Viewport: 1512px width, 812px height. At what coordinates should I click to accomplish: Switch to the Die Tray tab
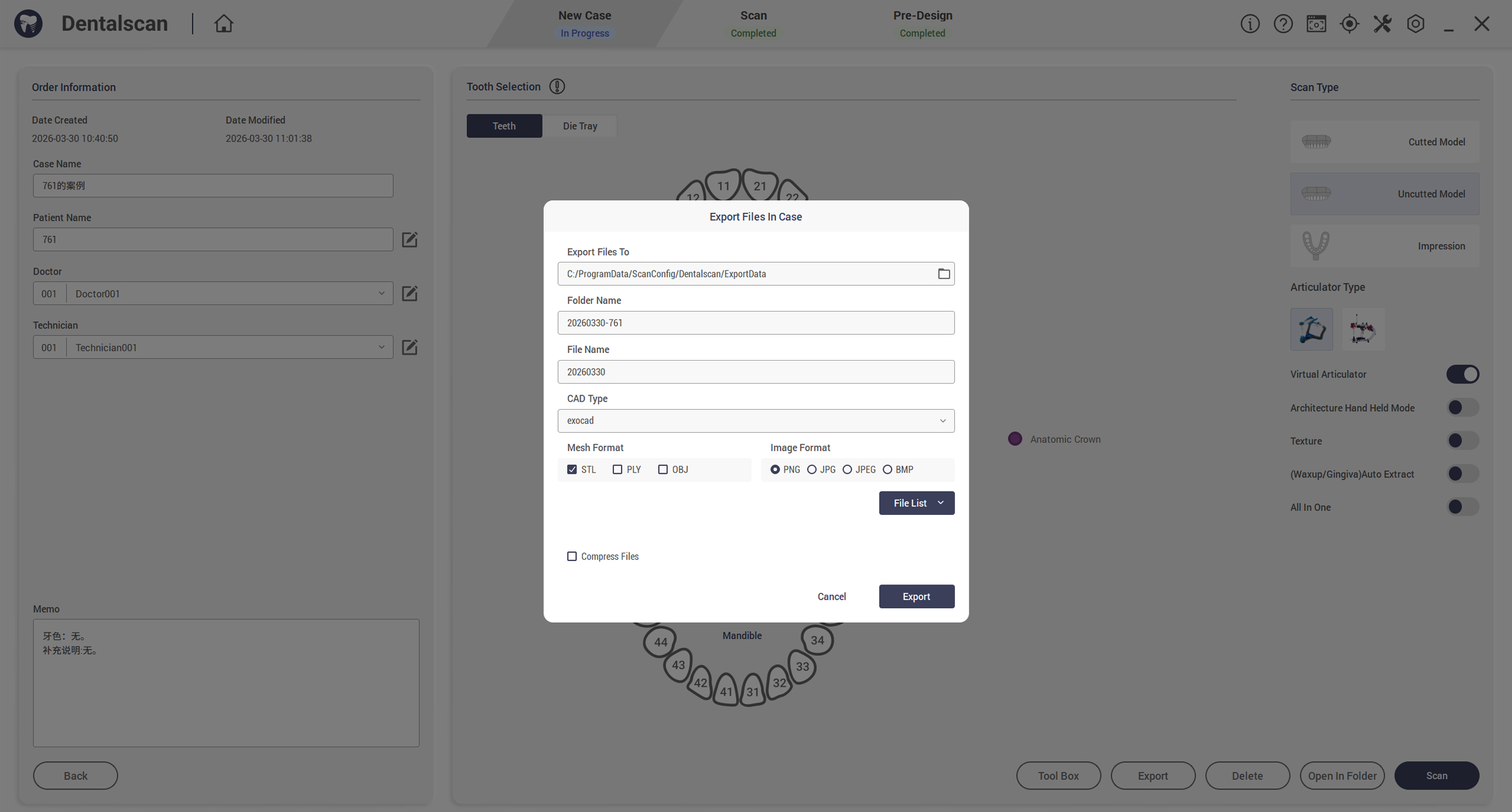coord(579,126)
